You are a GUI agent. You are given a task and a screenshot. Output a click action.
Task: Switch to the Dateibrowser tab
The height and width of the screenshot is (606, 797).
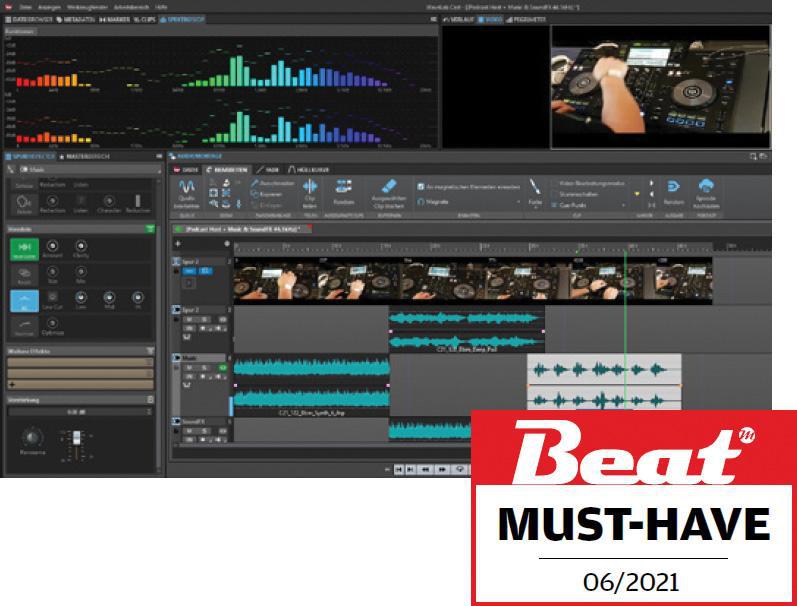[28, 19]
